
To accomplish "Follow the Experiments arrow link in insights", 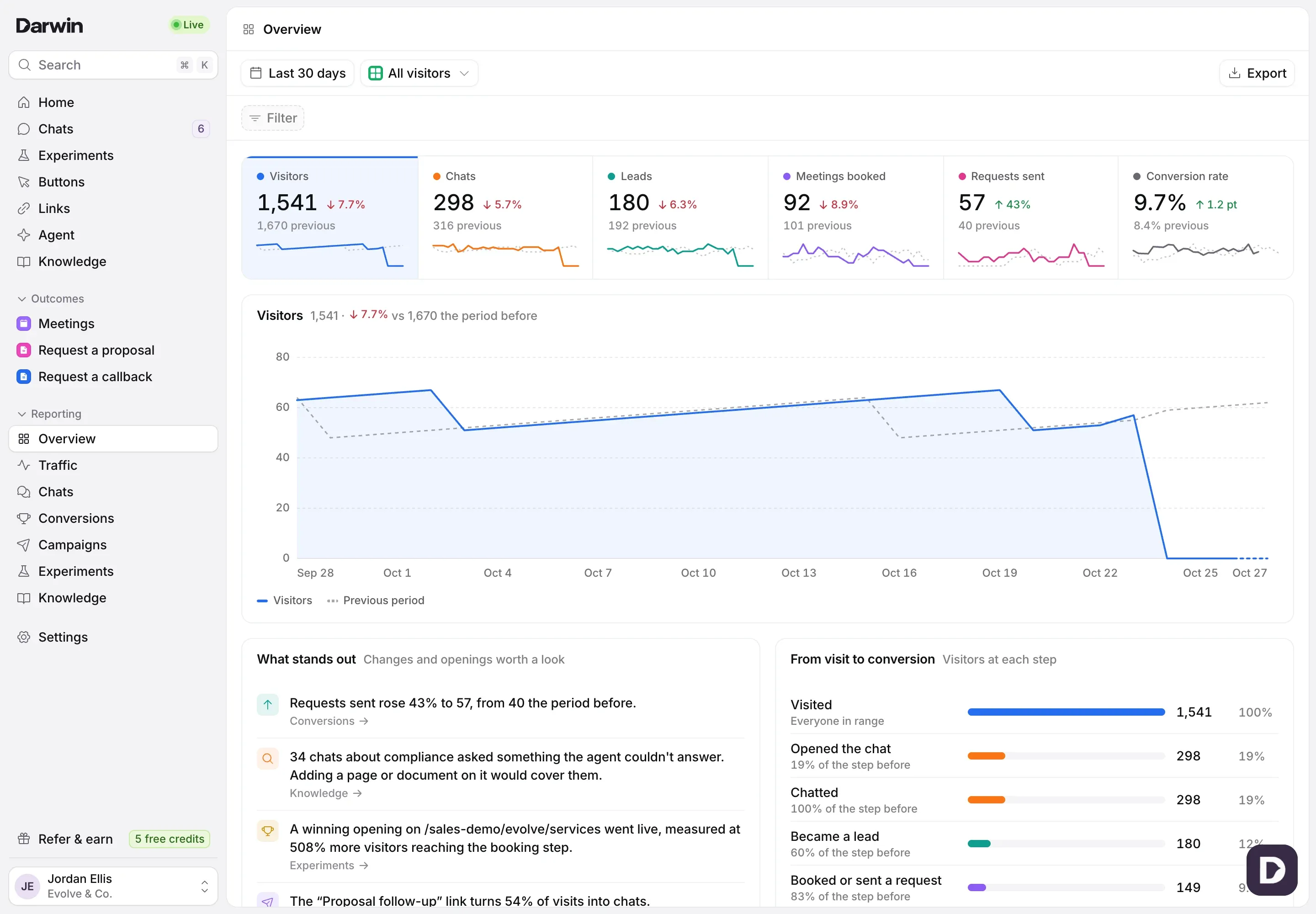I will click(329, 865).
